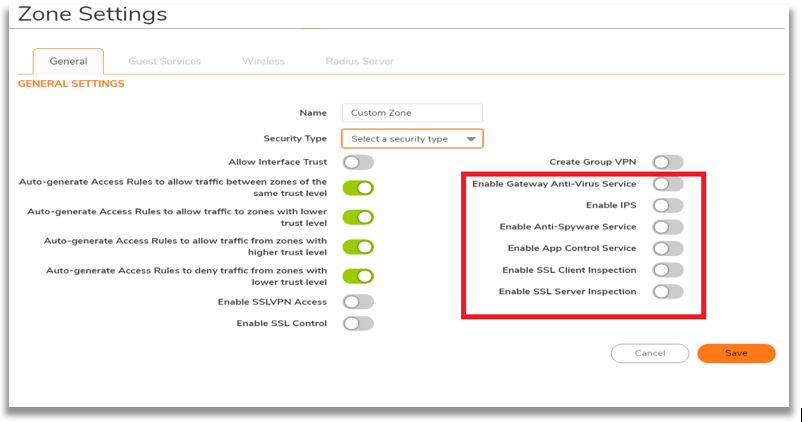
Task: Turn on SSL Client Inspection
Action: 668,270
